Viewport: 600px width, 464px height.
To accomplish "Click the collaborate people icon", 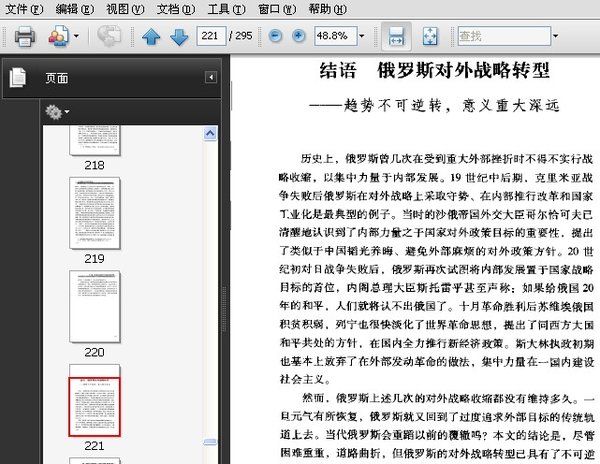I will 59,36.
